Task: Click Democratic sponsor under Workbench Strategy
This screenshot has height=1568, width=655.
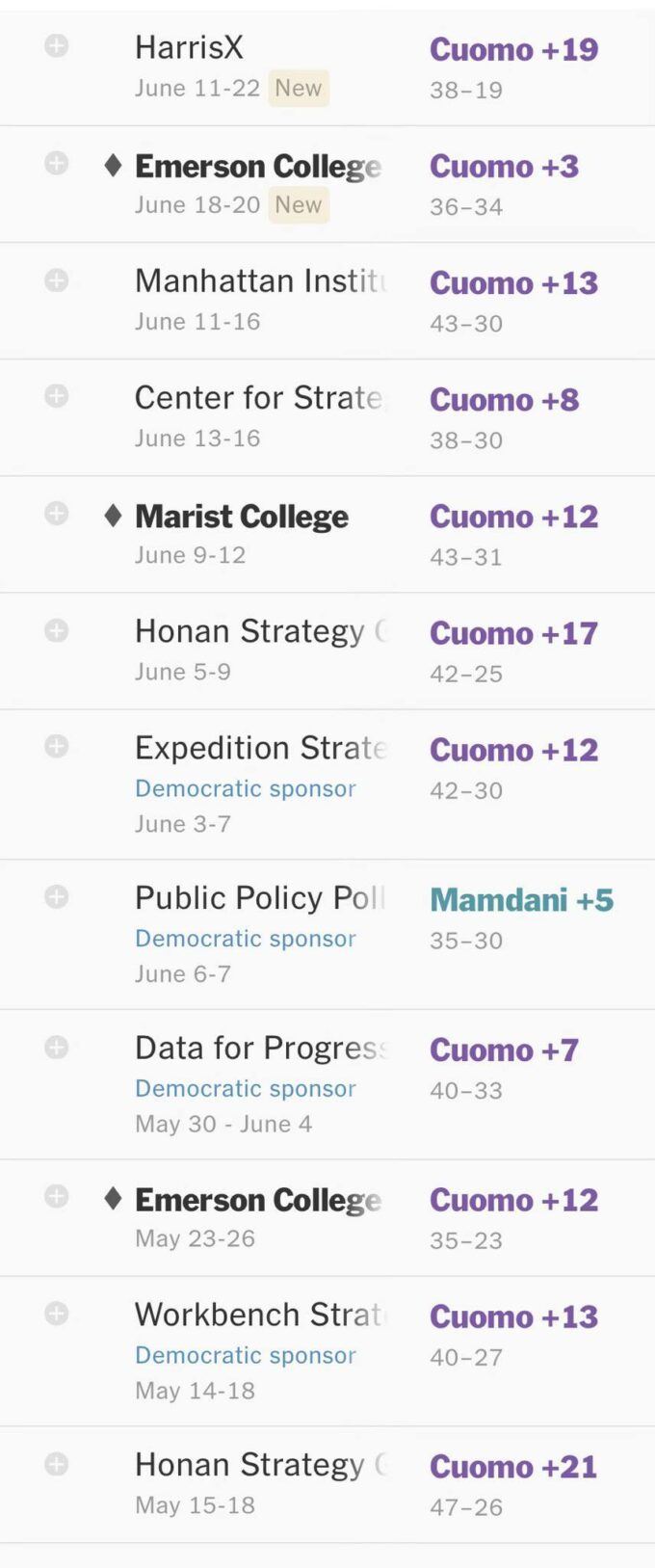Action: click(246, 1355)
